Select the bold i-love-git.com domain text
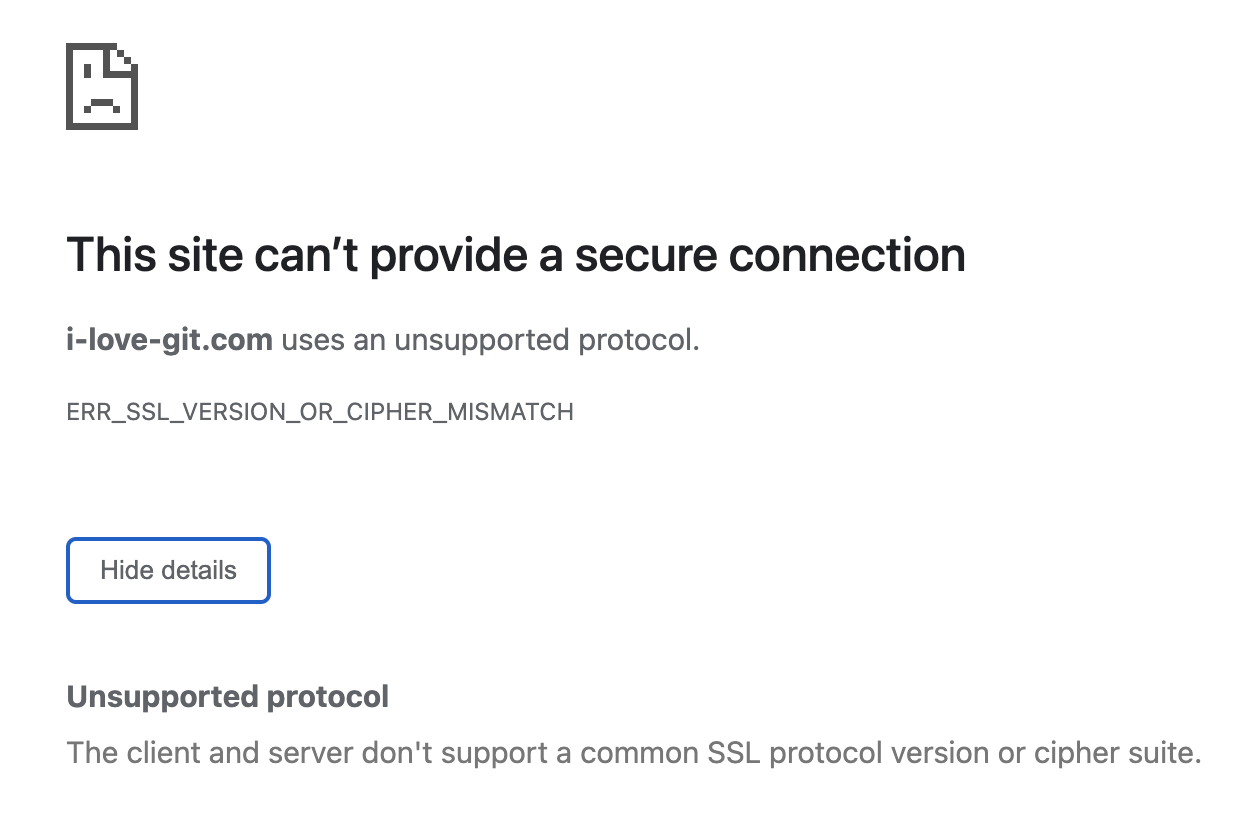This screenshot has width=1254, height=818. click(169, 340)
